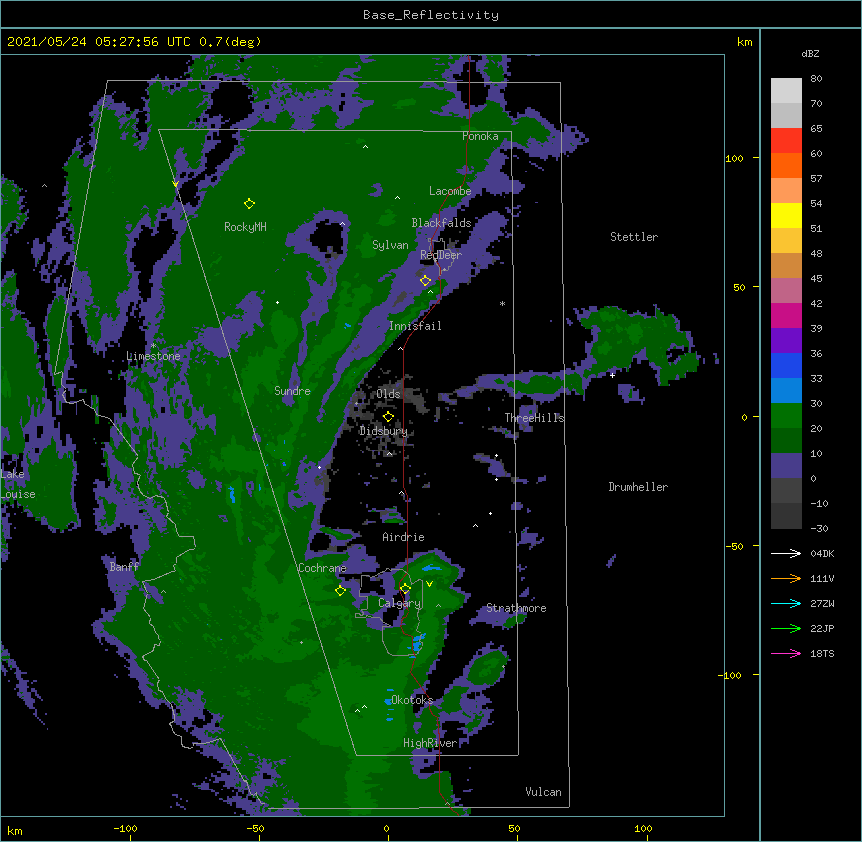Click the Stettler city label
Viewport: 862px width, 842px height.
tap(634, 237)
